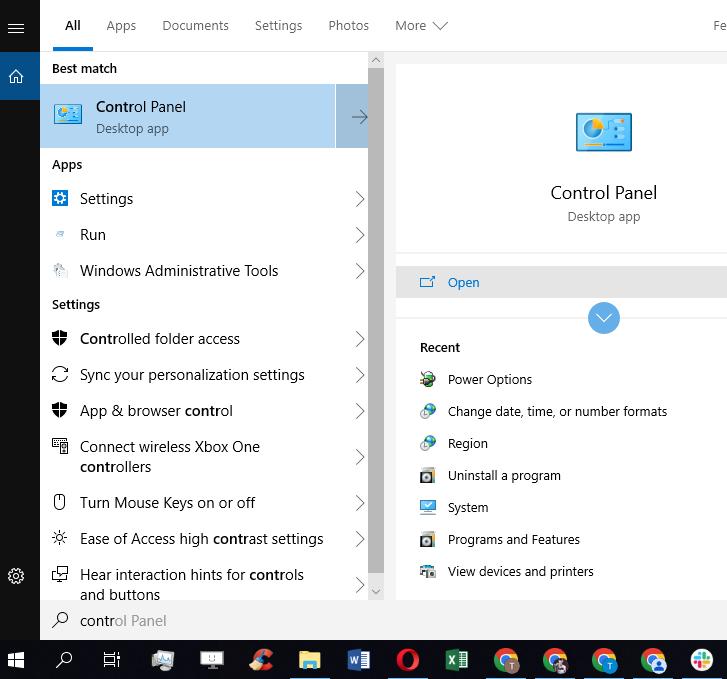The width and height of the screenshot is (727, 679).
Task: Launch Opera from the taskbar
Action: pyautogui.click(x=407, y=660)
